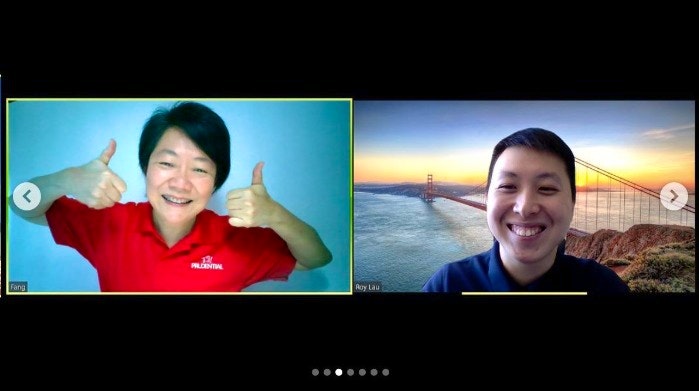The height and width of the screenshot is (391, 699).
Task: Advance to next slide with right arrow
Action: [x=674, y=196]
